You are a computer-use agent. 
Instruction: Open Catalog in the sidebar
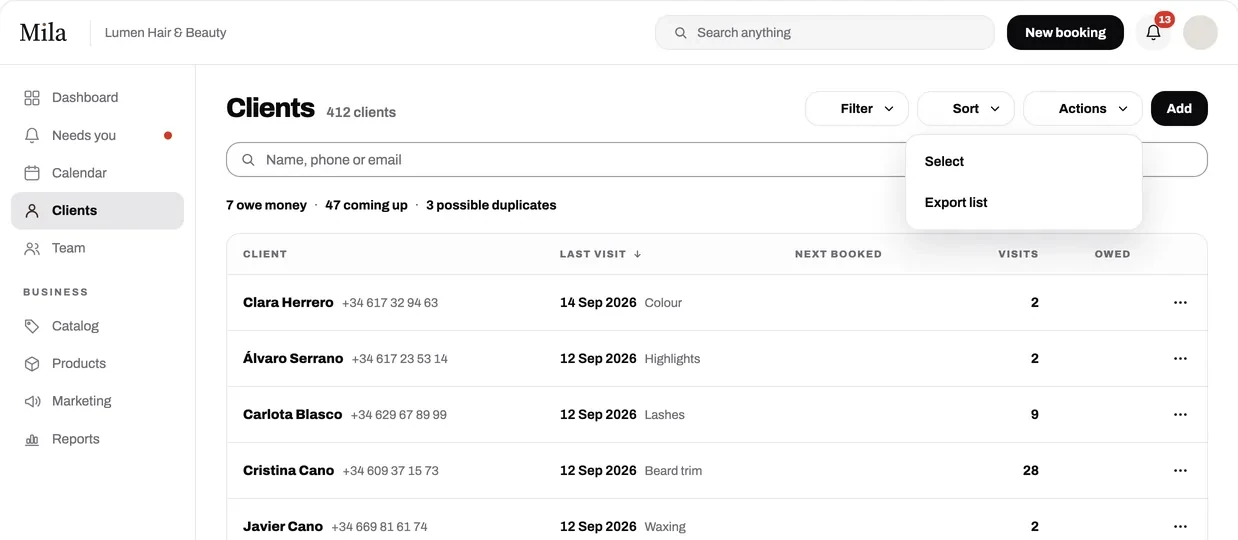click(97, 326)
